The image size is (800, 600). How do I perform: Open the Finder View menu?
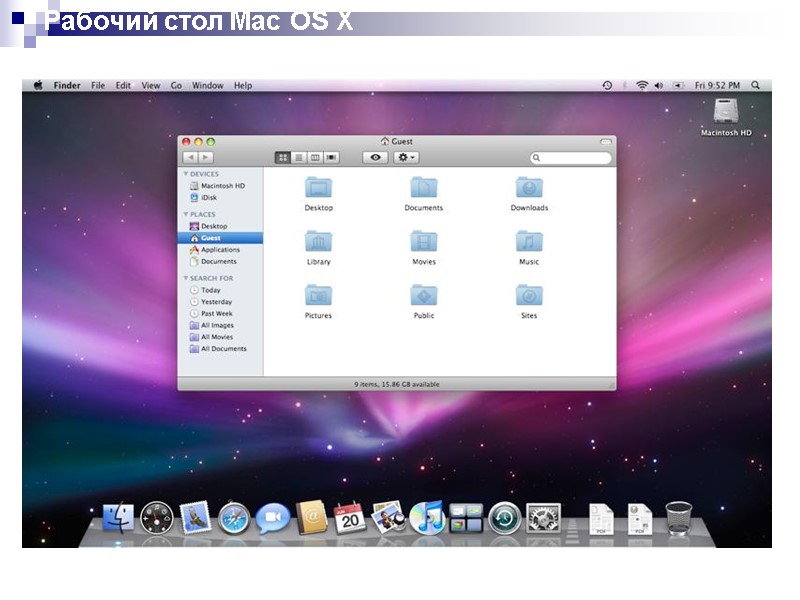click(150, 85)
